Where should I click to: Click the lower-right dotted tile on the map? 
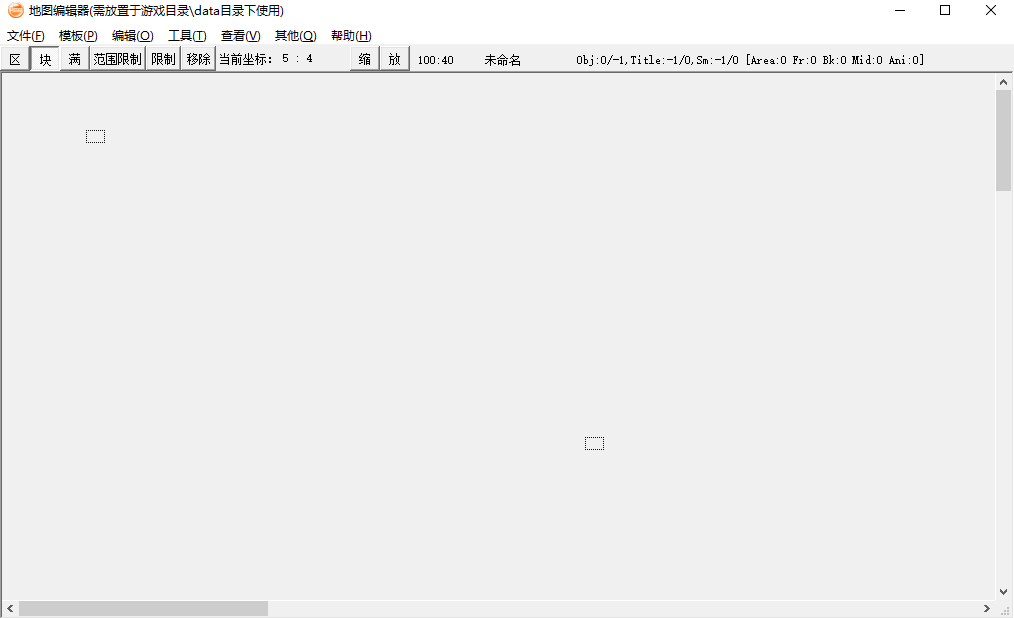(594, 443)
